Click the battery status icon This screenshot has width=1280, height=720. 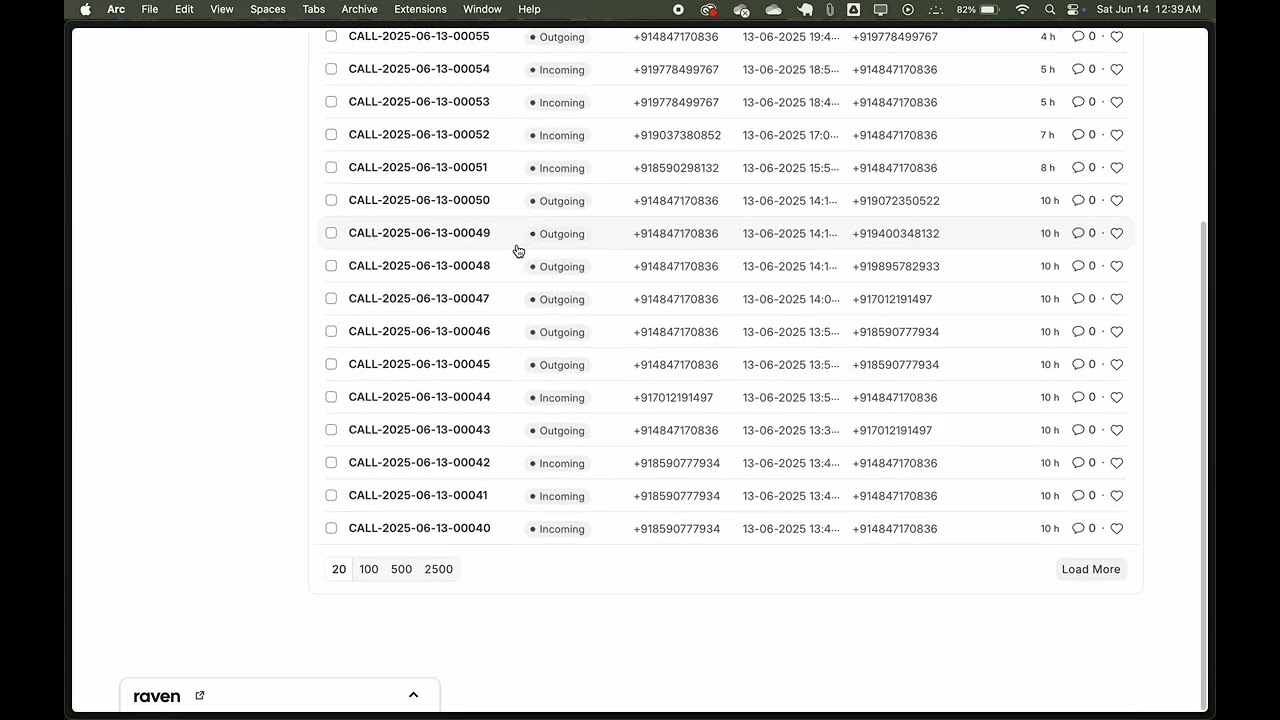point(989,9)
